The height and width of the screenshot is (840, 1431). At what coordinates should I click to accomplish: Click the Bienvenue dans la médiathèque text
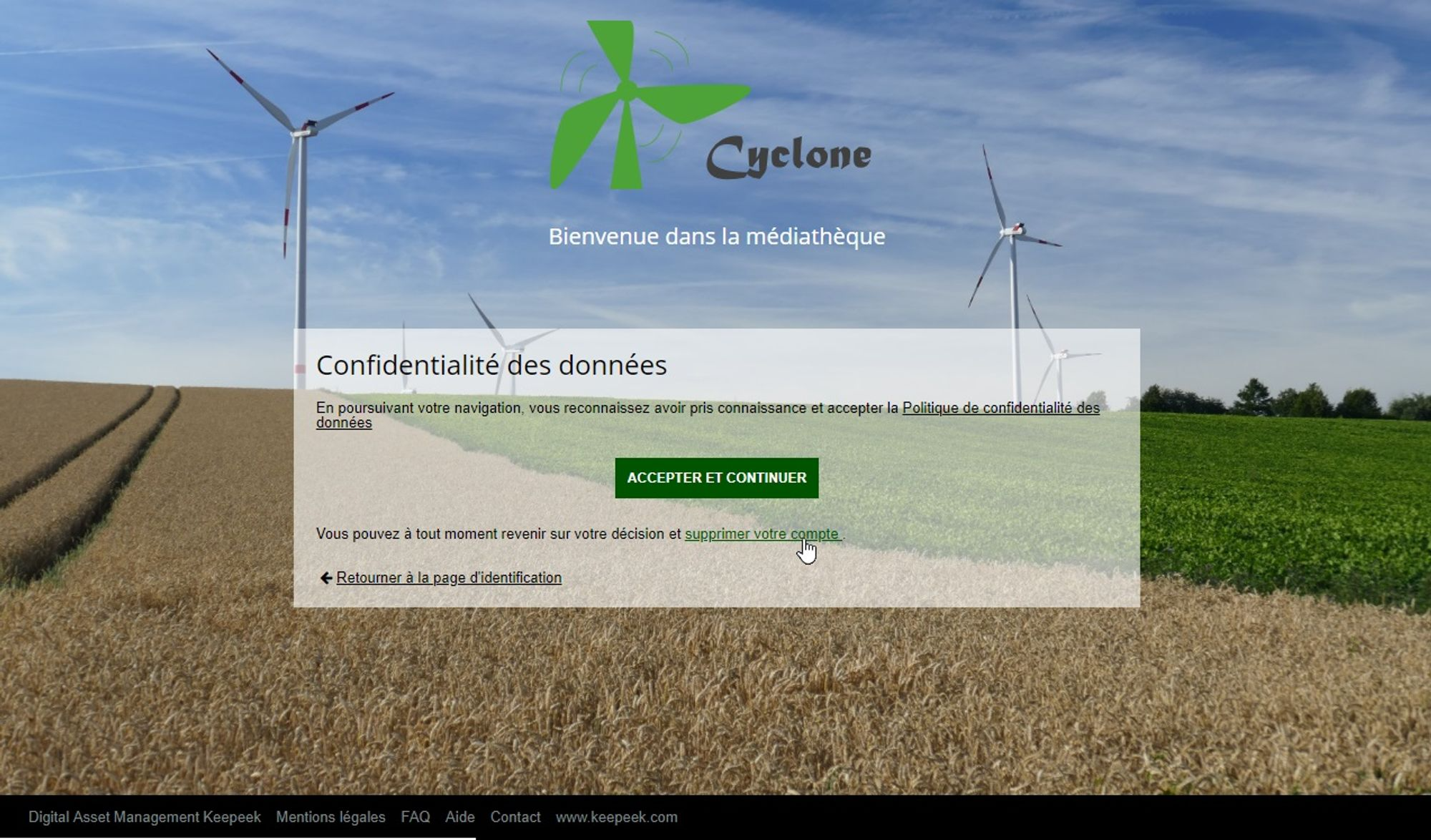coord(717,236)
